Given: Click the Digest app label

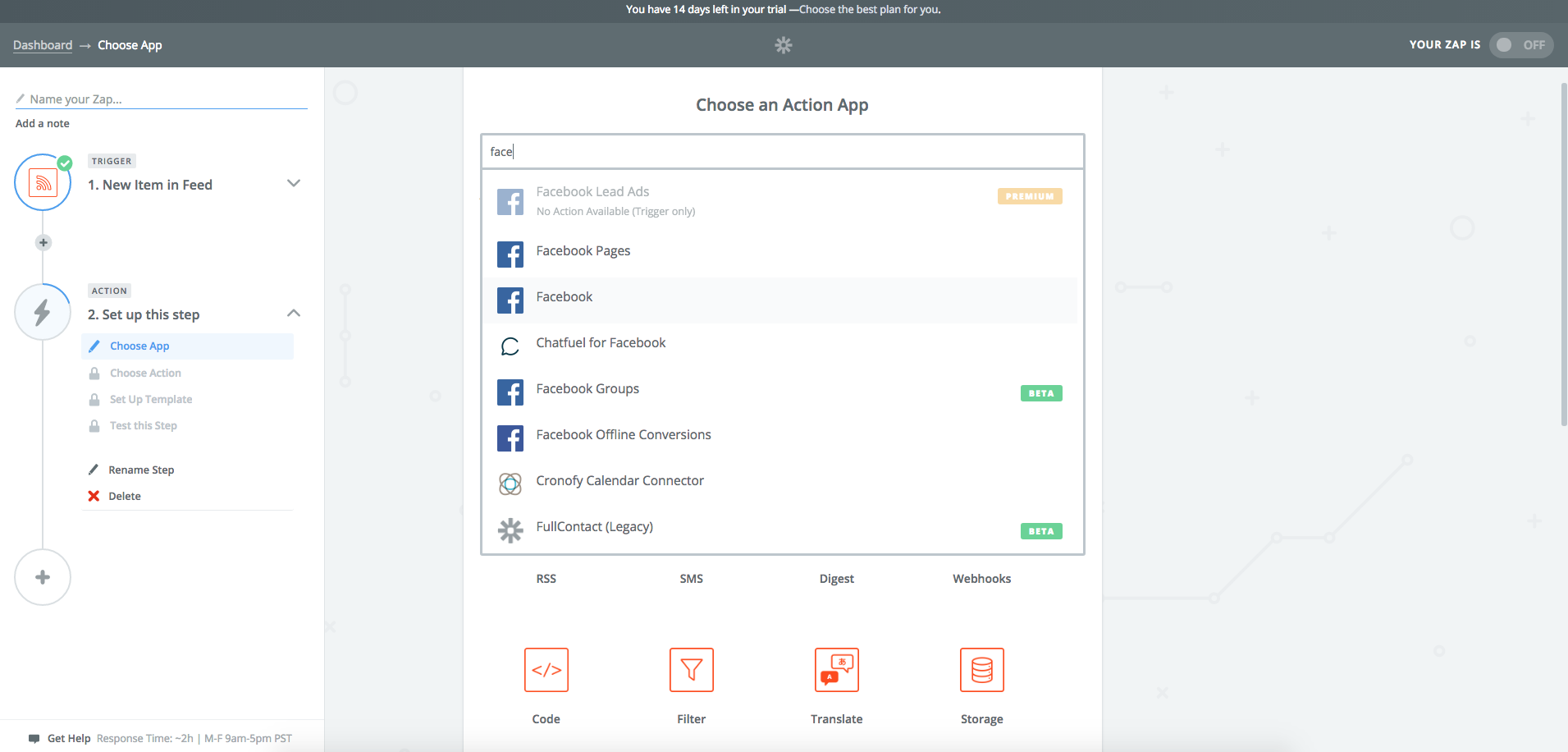Looking at the screenshot, I should coord(837,579).
